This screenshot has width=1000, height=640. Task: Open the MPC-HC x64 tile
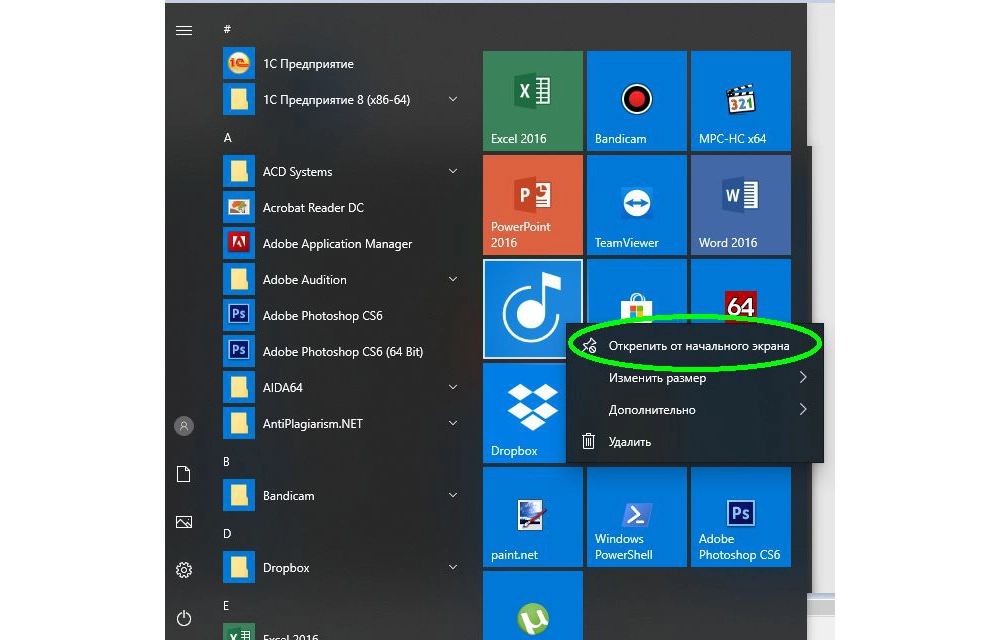click(x=740, y=101)
